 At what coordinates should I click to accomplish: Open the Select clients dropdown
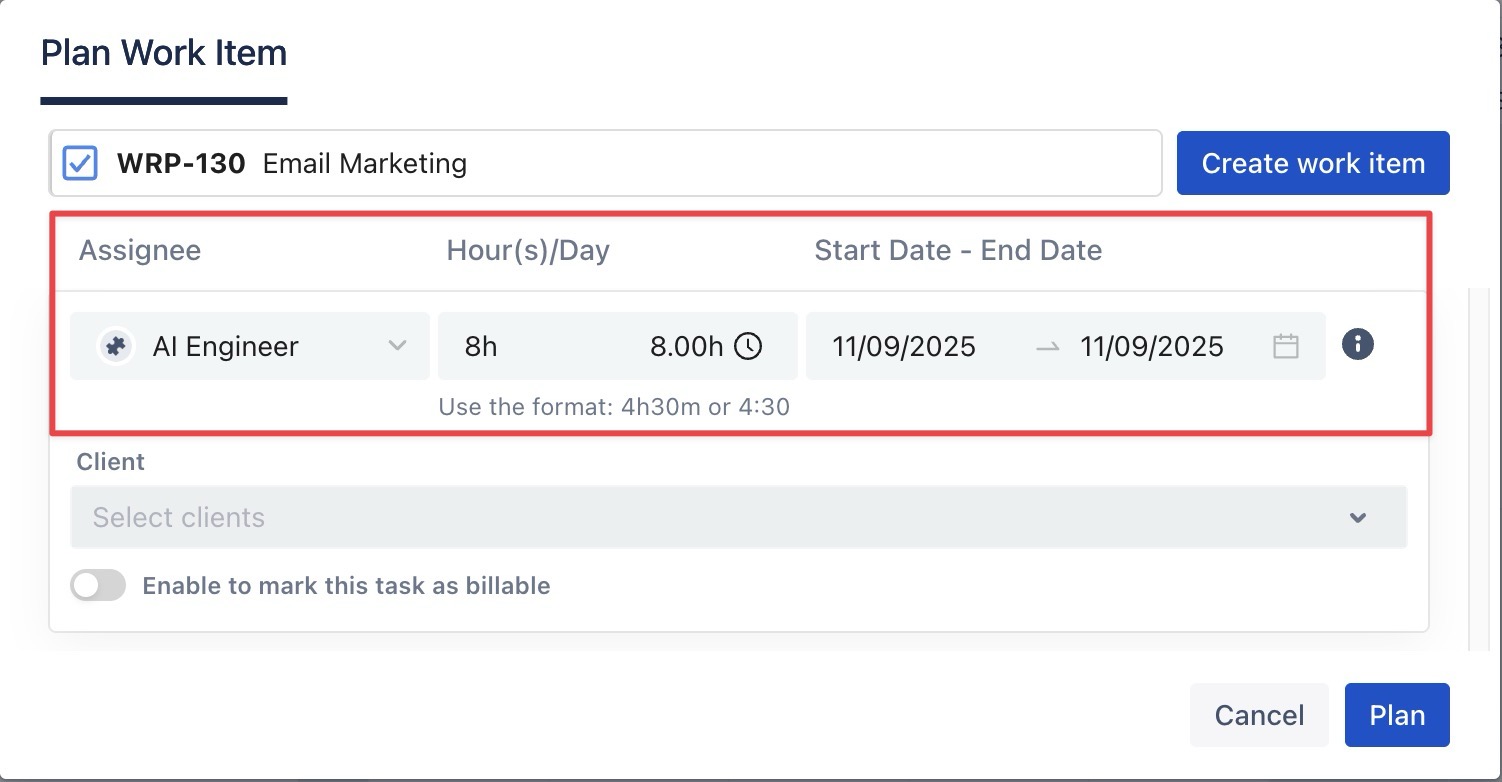point(700,517)
